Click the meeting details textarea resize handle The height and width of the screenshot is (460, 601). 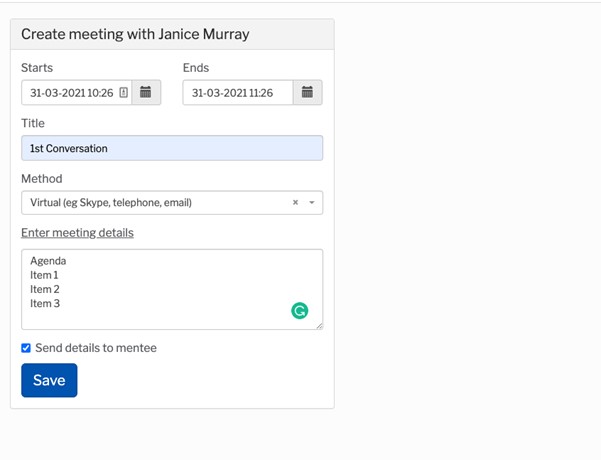pyautogui.click(x=319, y=326)
